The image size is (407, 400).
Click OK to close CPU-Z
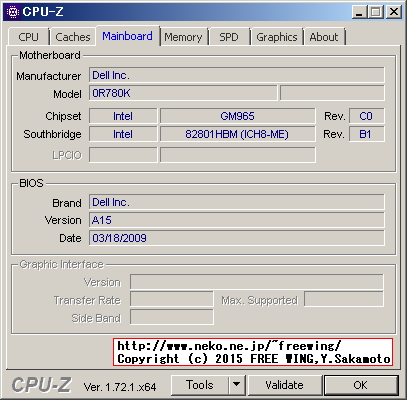pos(361,385)
